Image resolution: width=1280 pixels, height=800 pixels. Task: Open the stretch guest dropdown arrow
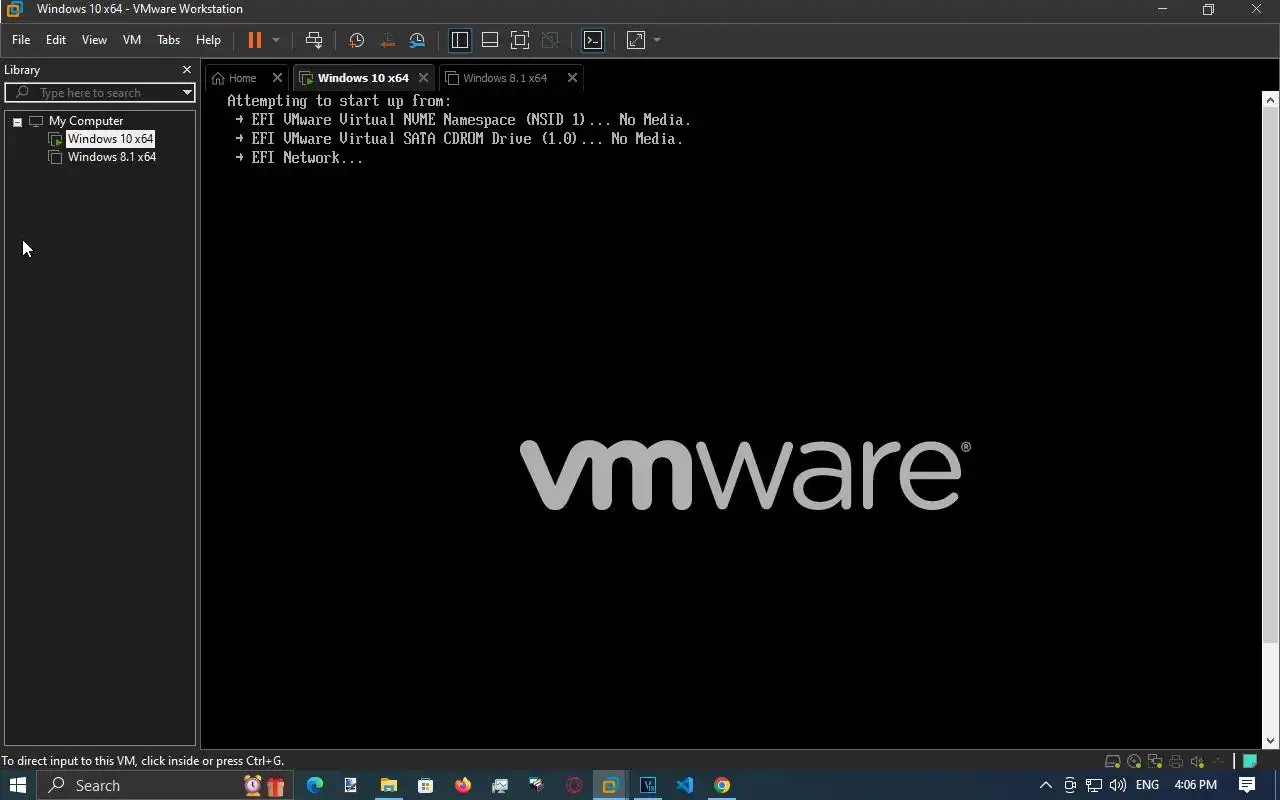tap(657, 40)
